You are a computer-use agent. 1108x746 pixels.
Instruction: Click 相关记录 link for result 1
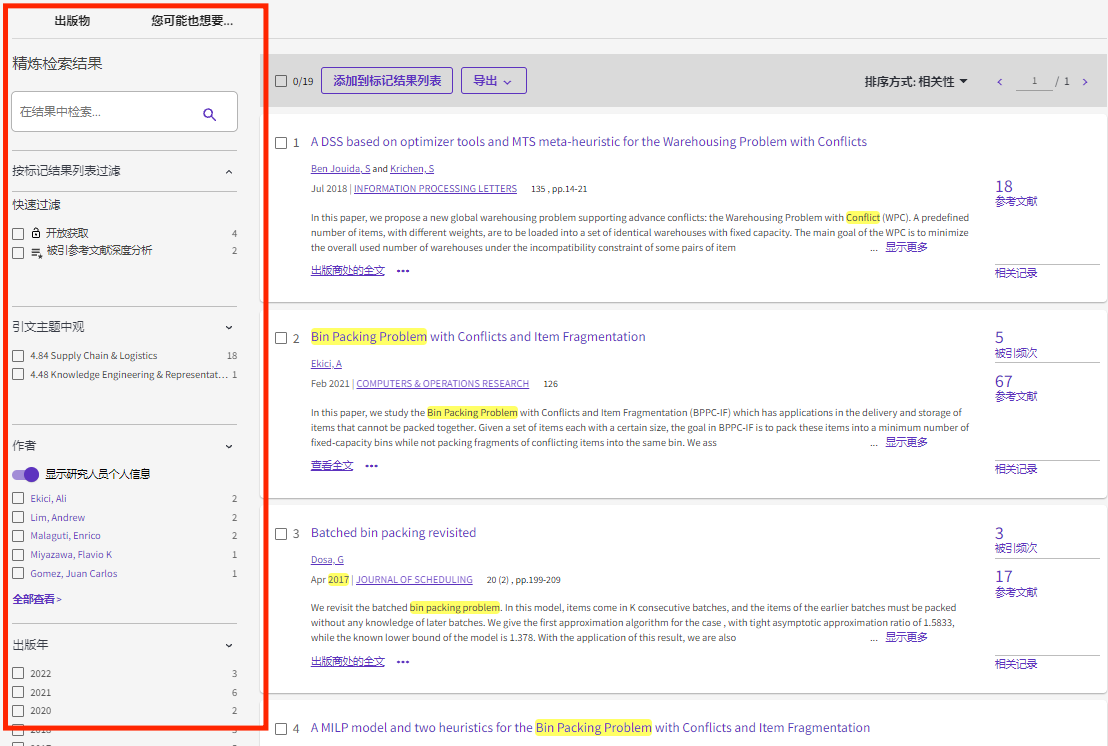pos(1015,273)
